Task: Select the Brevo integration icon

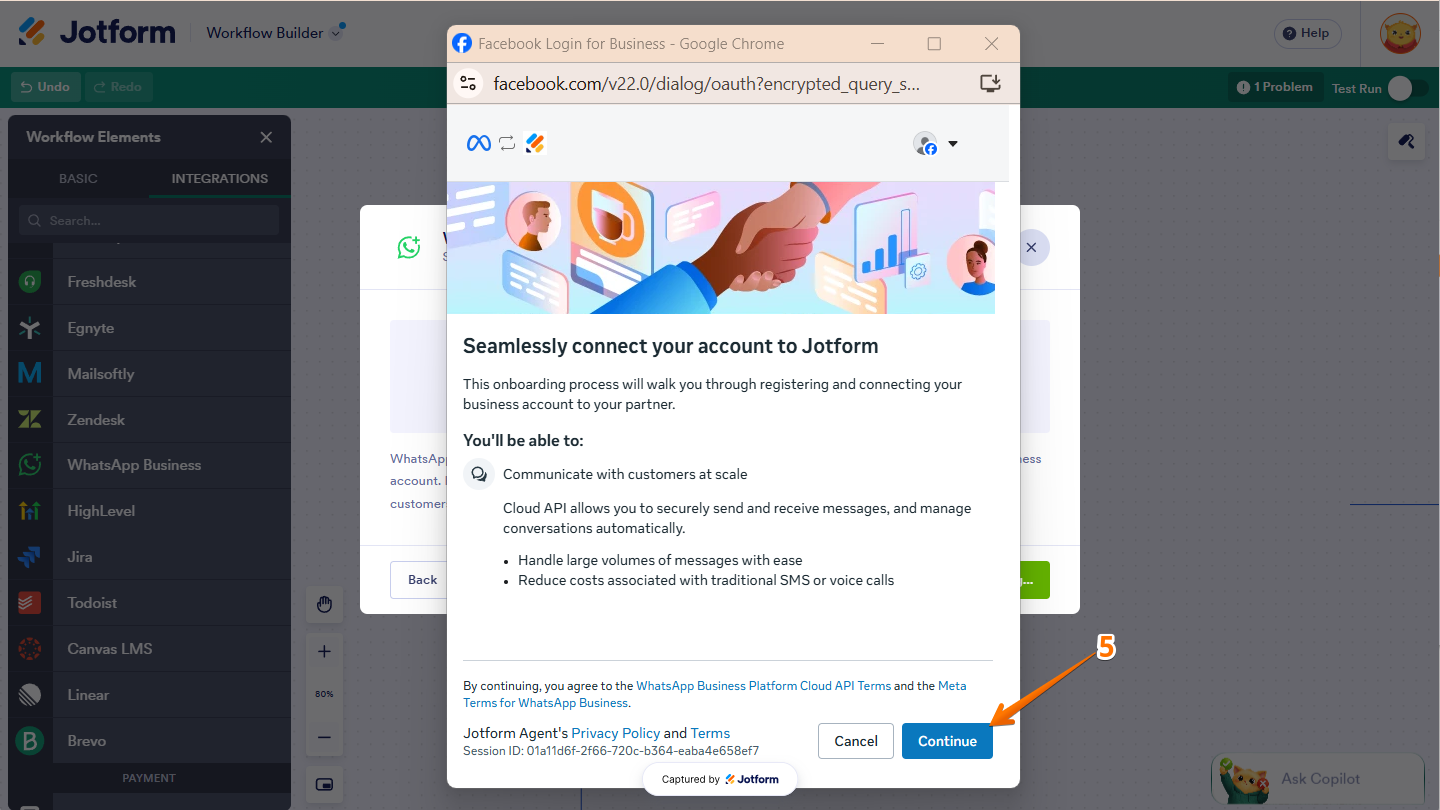Action: [x=30, y=741]
